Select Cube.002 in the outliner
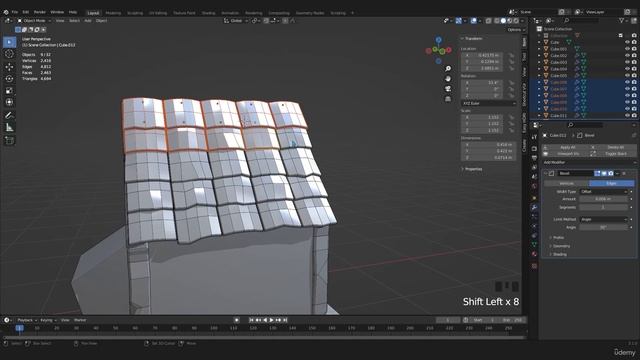This screenshot has height=360, width=640. point(558,56)
